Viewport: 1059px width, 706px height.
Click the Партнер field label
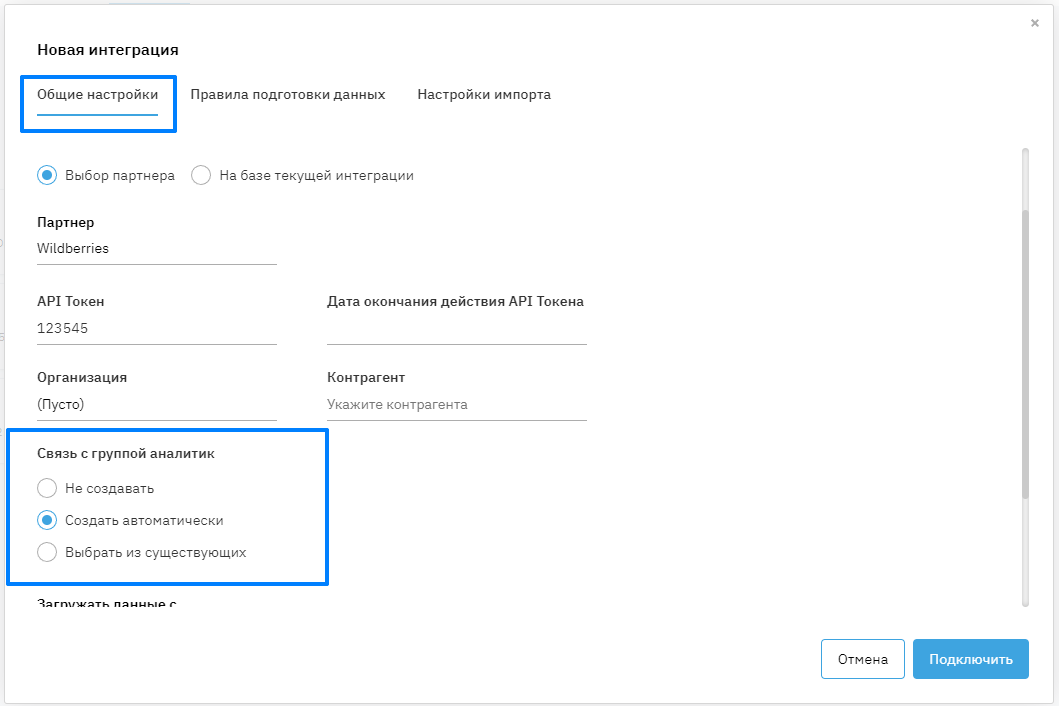tap(66, 223)
